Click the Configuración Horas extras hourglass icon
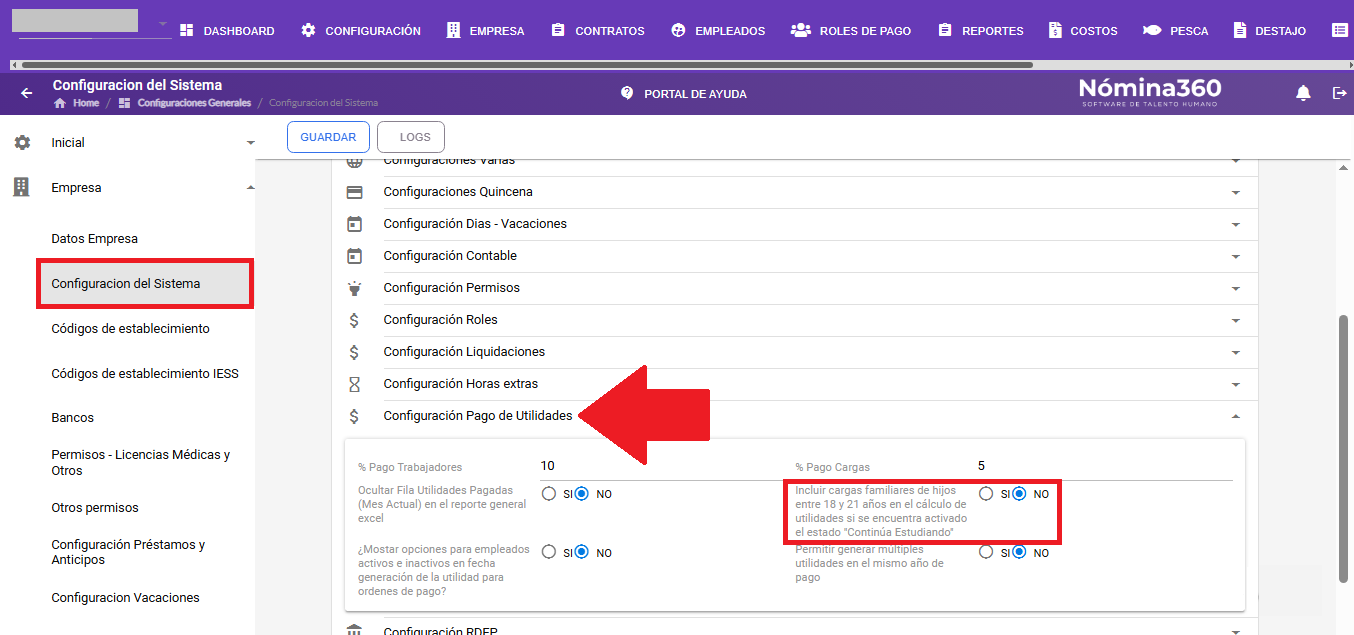 click(354, 384)
